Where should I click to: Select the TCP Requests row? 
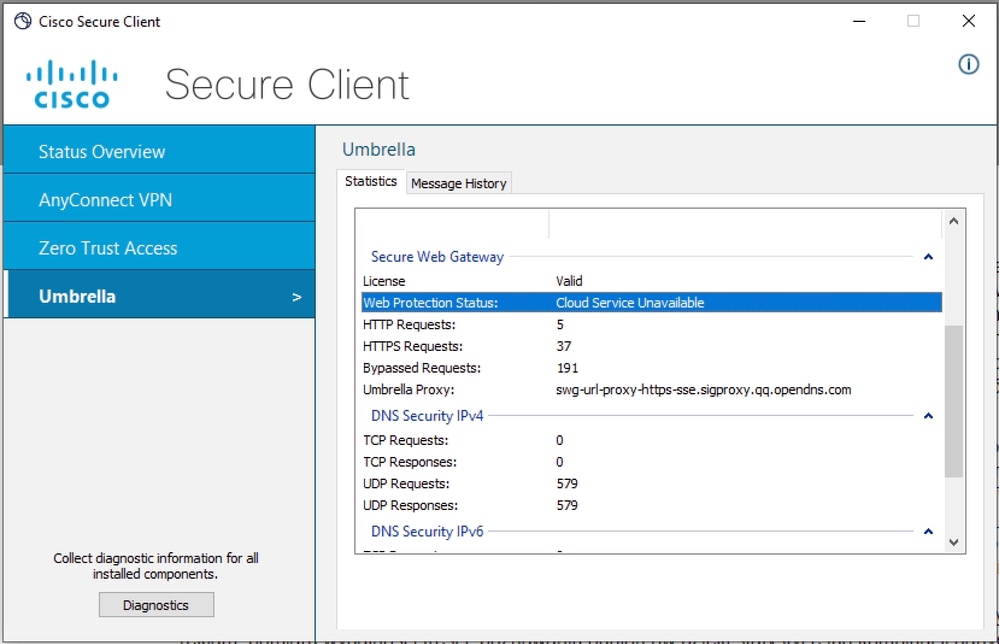click(651, 440)
